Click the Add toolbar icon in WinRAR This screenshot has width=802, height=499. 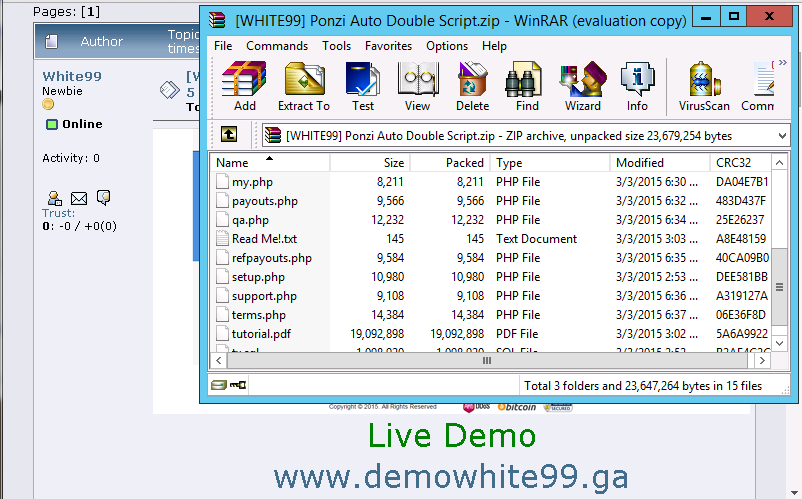pyautogui.click(x=244, y=86)
